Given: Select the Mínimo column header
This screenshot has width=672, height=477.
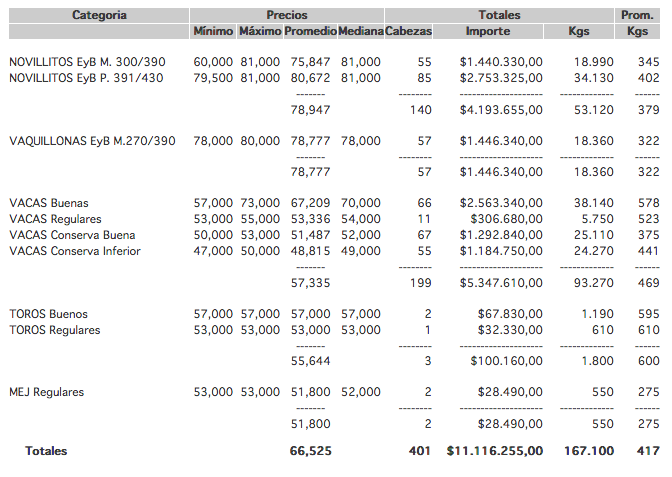Looking at the screenshot, I should [x=213, y=31].
